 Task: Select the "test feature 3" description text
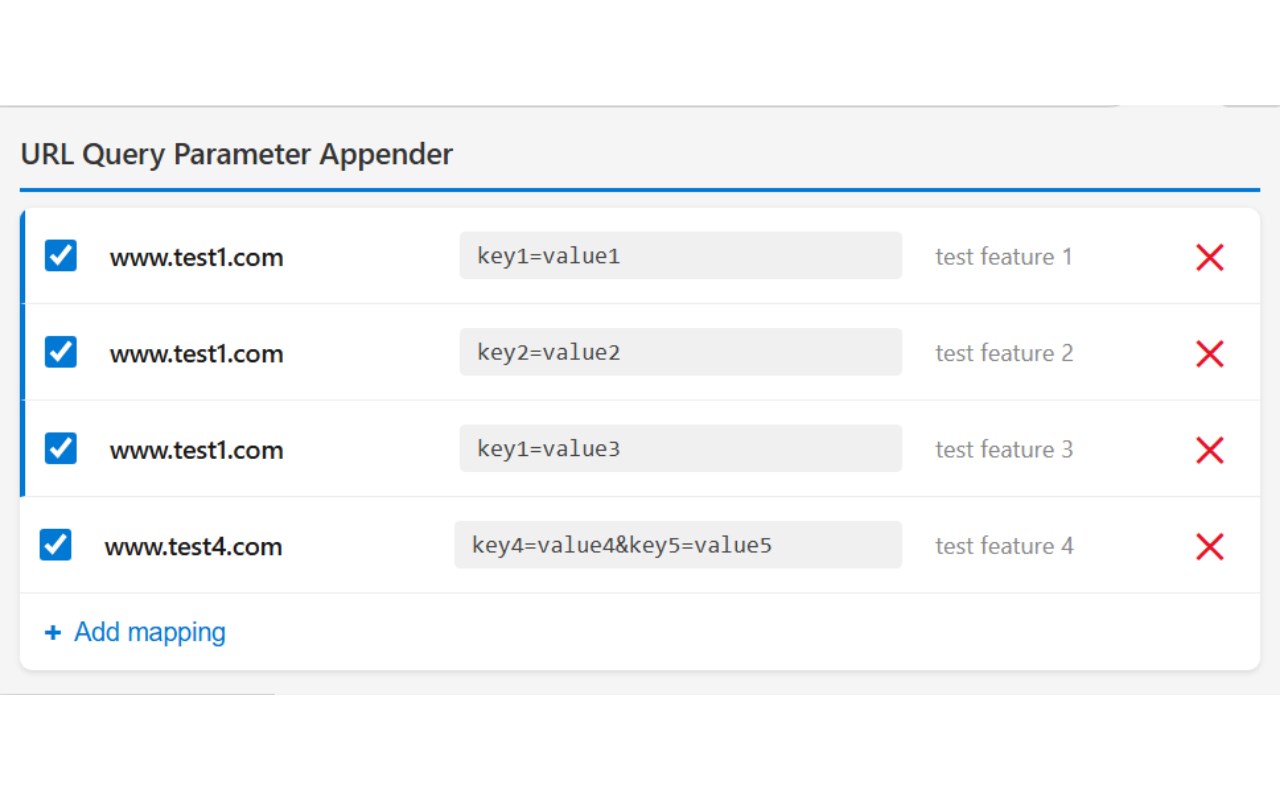(1003, 450)
